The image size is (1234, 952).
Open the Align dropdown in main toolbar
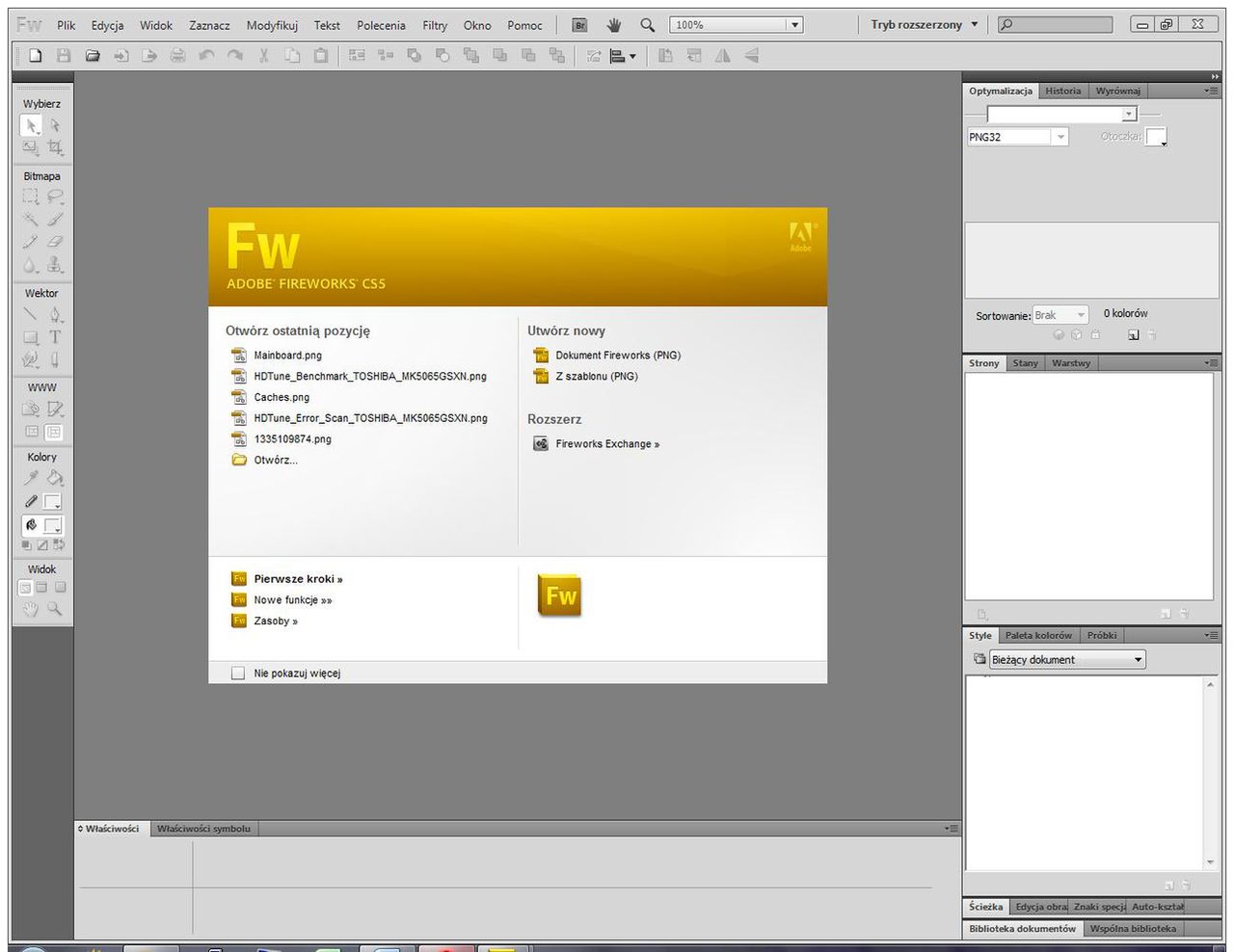tap(624, 56)
